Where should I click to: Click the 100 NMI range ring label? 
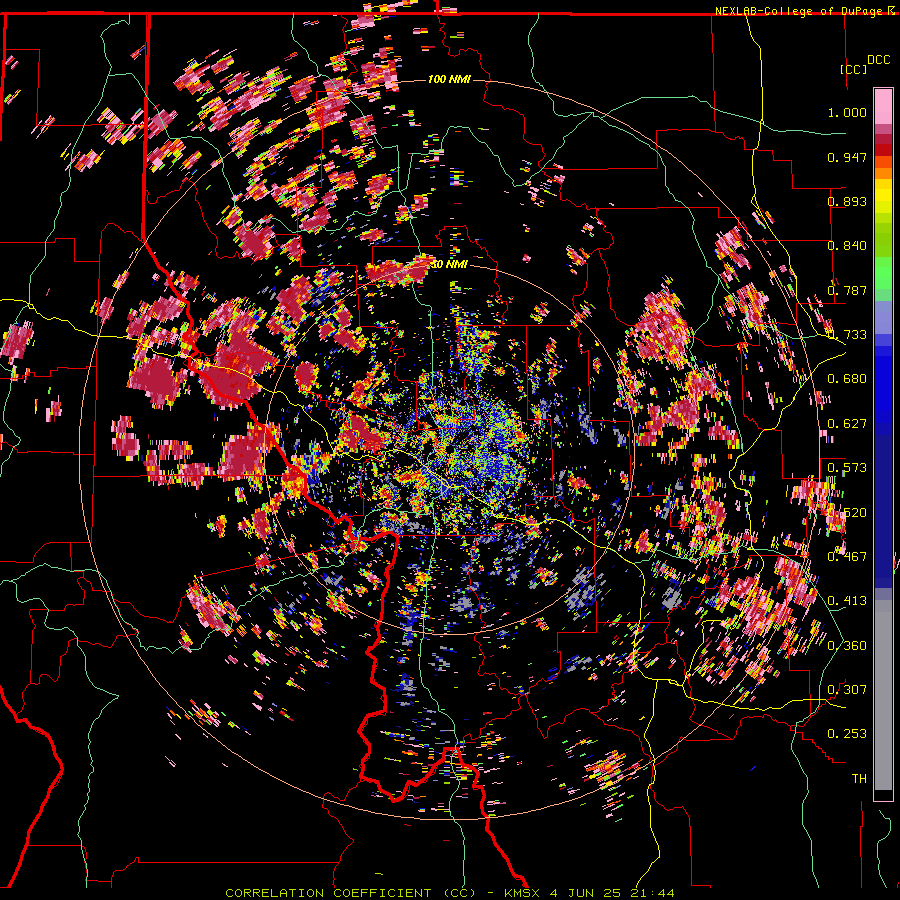(x=449, y=79)
